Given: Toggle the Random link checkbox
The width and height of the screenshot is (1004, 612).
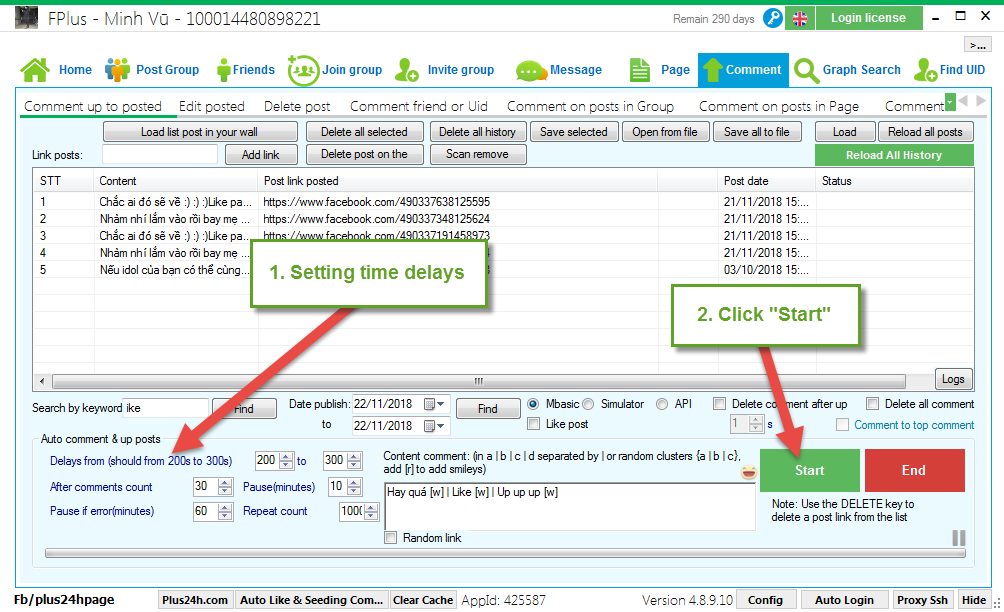Looking at the screenshot, I should [x=391, y=538].
